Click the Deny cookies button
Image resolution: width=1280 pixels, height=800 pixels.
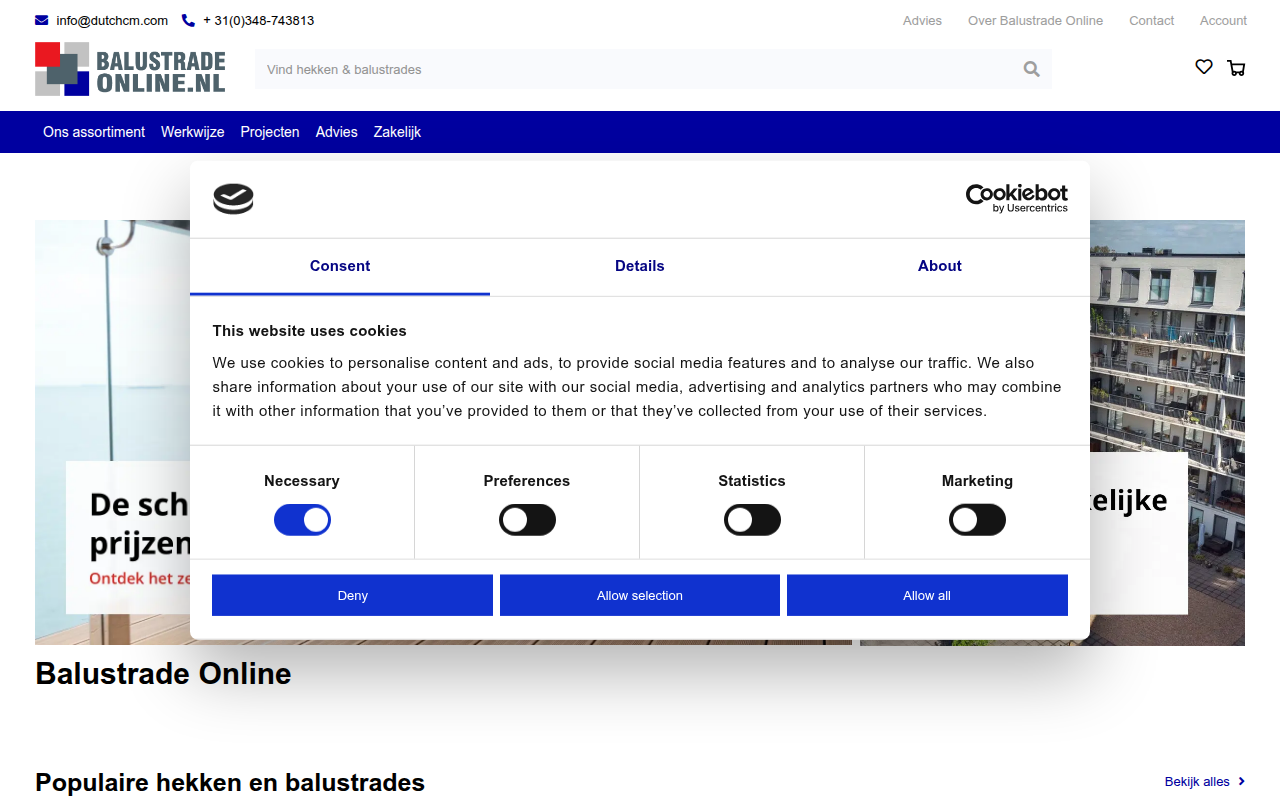pos(352,595)
